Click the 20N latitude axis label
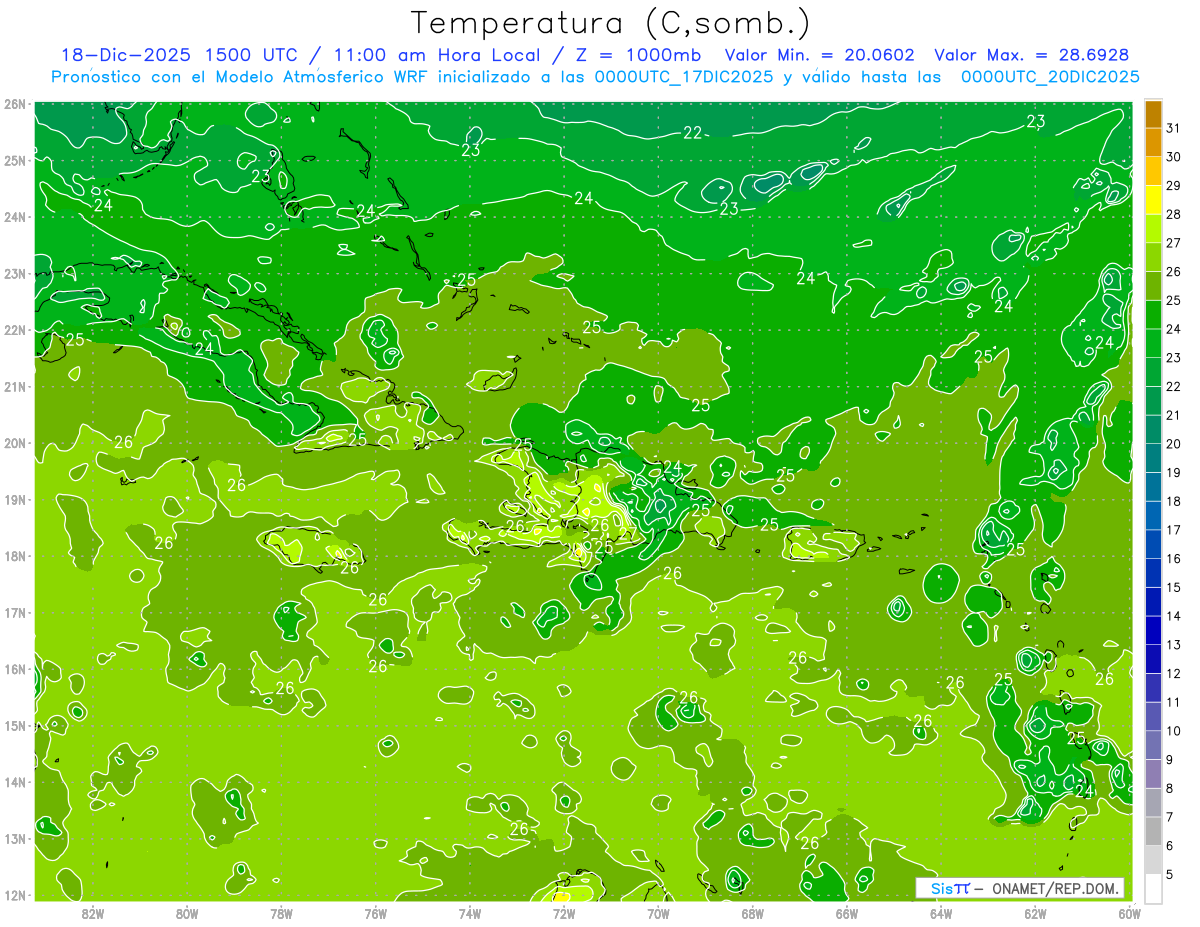Viewport: 1200px width, 927px height. [x=15, y=443]
